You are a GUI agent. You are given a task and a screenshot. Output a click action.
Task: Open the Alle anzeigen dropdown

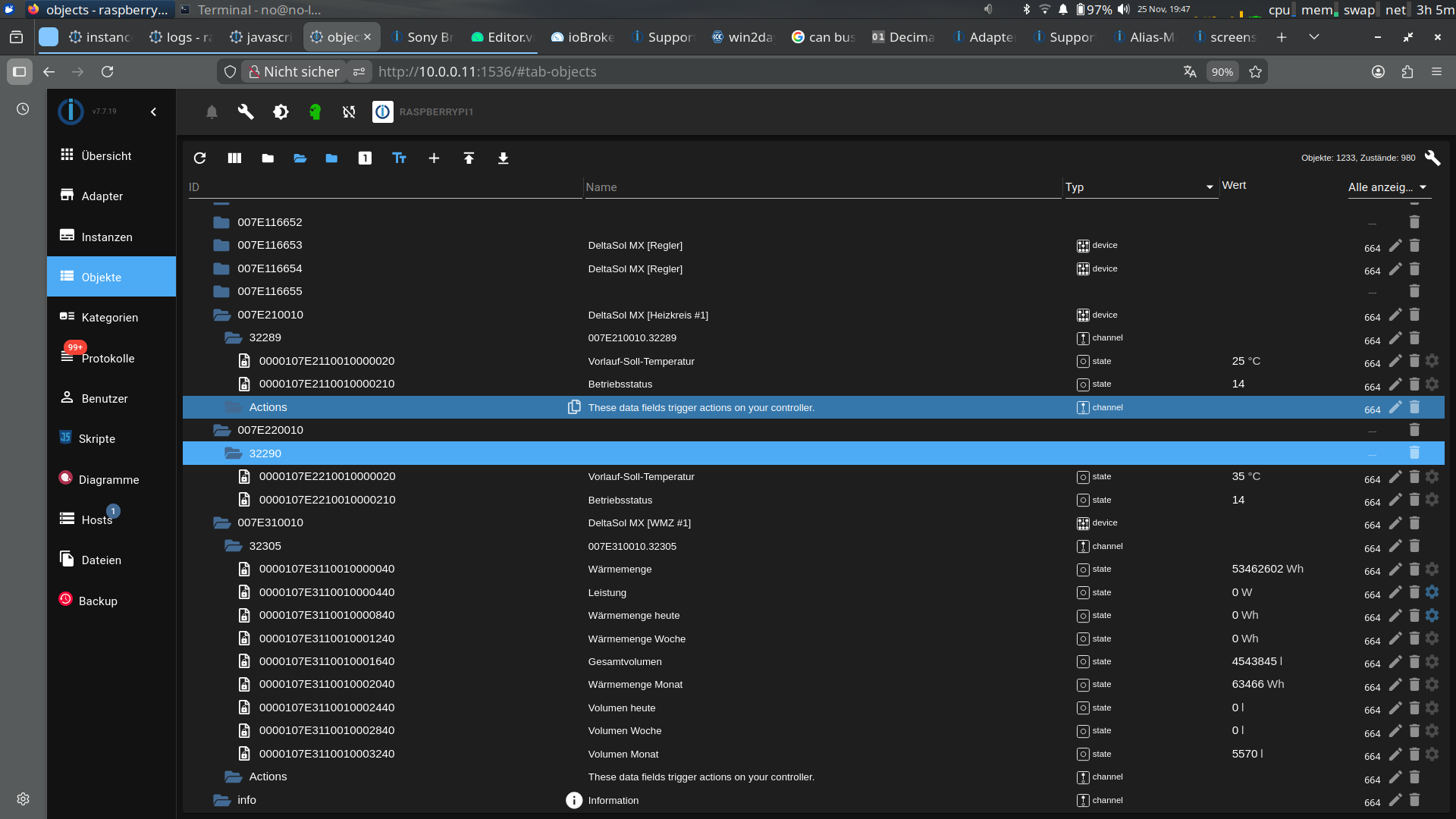coord(1387,187)
